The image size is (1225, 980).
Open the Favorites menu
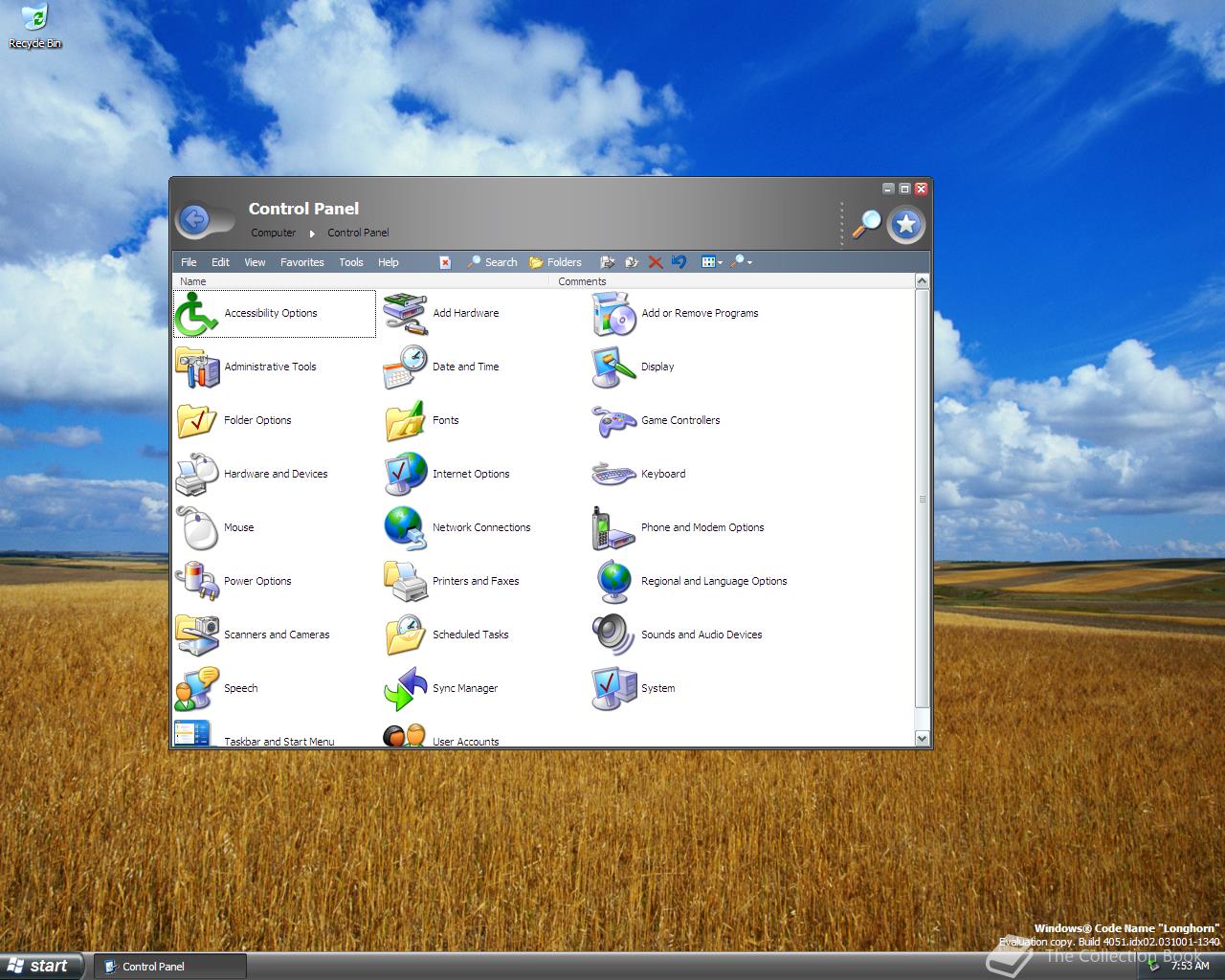pyautogui.click(x=302, y=262)
